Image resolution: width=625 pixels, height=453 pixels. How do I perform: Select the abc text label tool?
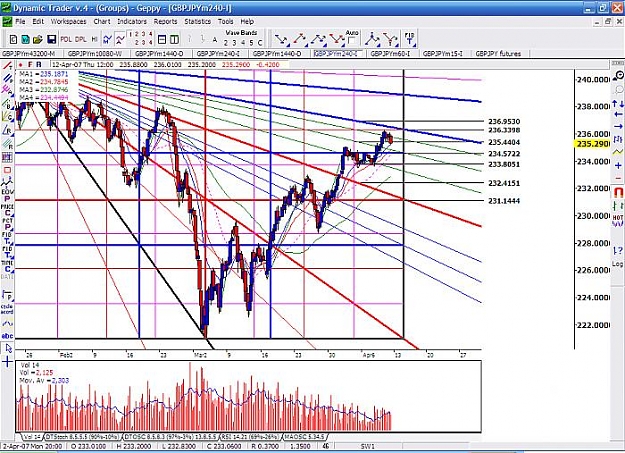pos(7,336)
